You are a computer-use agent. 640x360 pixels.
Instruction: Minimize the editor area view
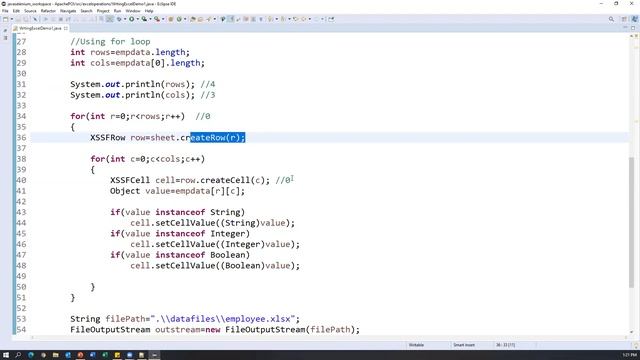coord(625,28)
